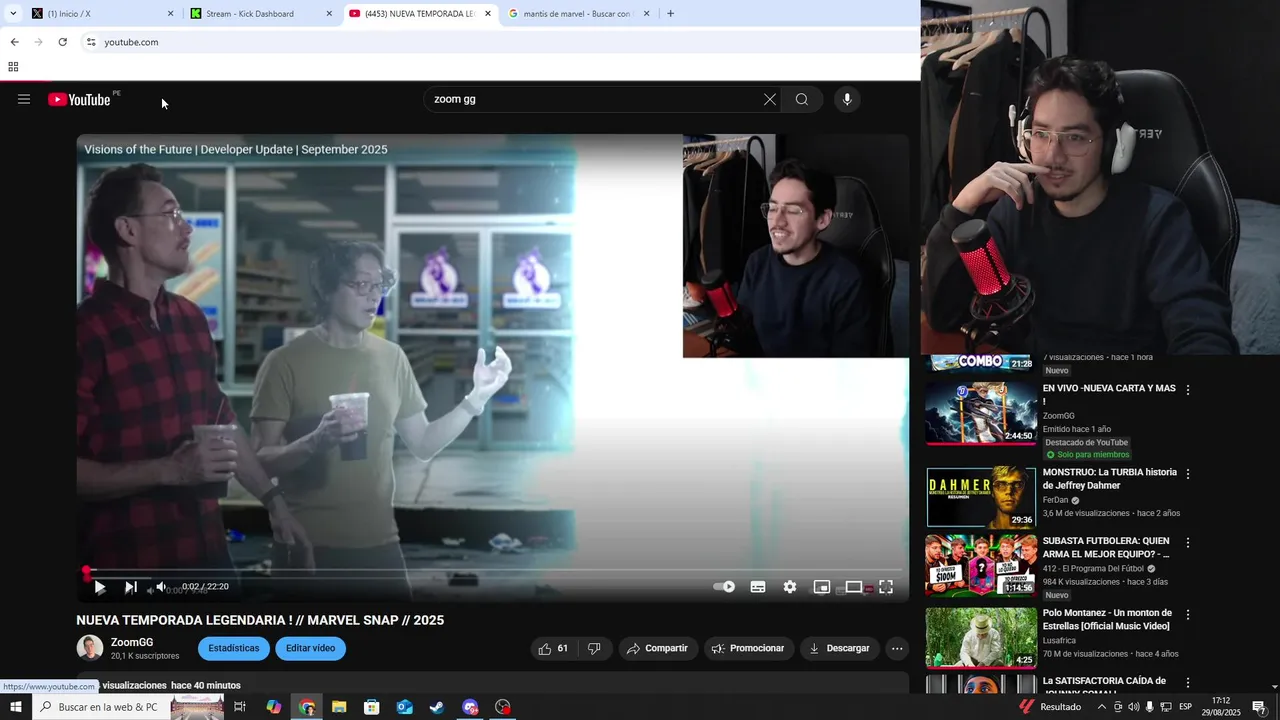Submit search with the magnifier button
The image size is (1280, 720).
(802, 99)
